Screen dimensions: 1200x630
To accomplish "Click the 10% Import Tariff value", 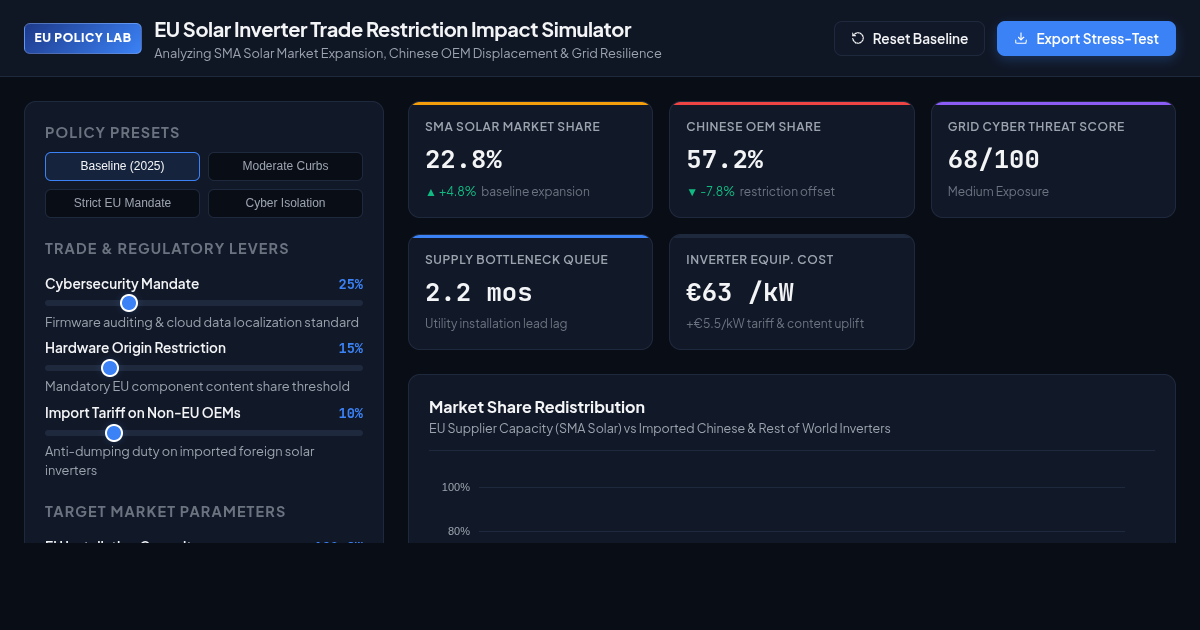I will [x=350, y=413].
